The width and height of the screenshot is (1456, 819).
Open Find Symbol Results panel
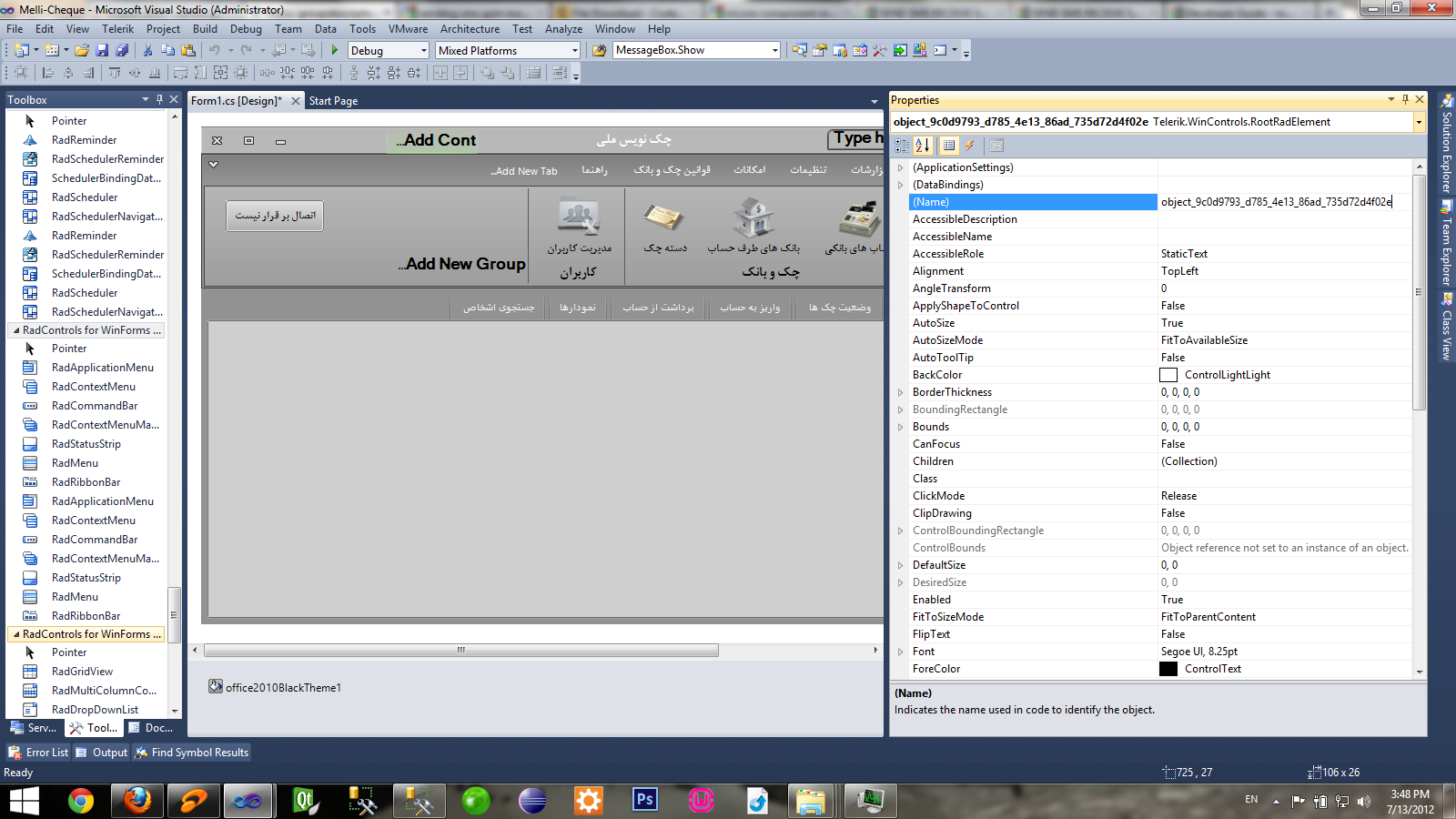[192, 753]
